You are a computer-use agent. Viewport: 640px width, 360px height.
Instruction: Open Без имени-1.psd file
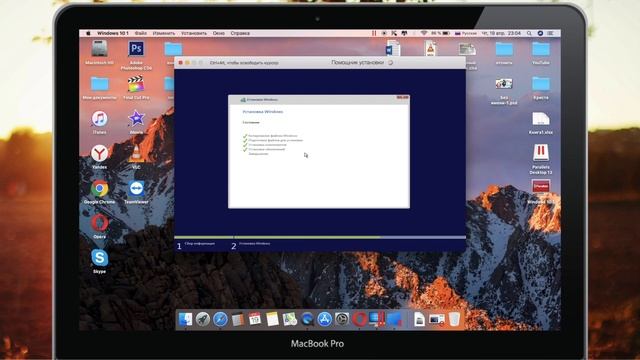[504, 84]
